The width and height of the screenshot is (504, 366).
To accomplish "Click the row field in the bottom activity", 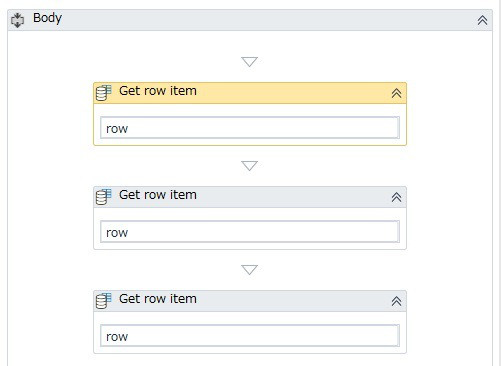I will click(250, 336).
